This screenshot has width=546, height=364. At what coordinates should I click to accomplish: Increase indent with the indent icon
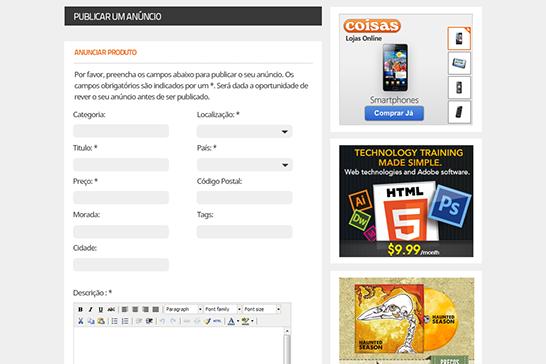(x=149, y=321)
